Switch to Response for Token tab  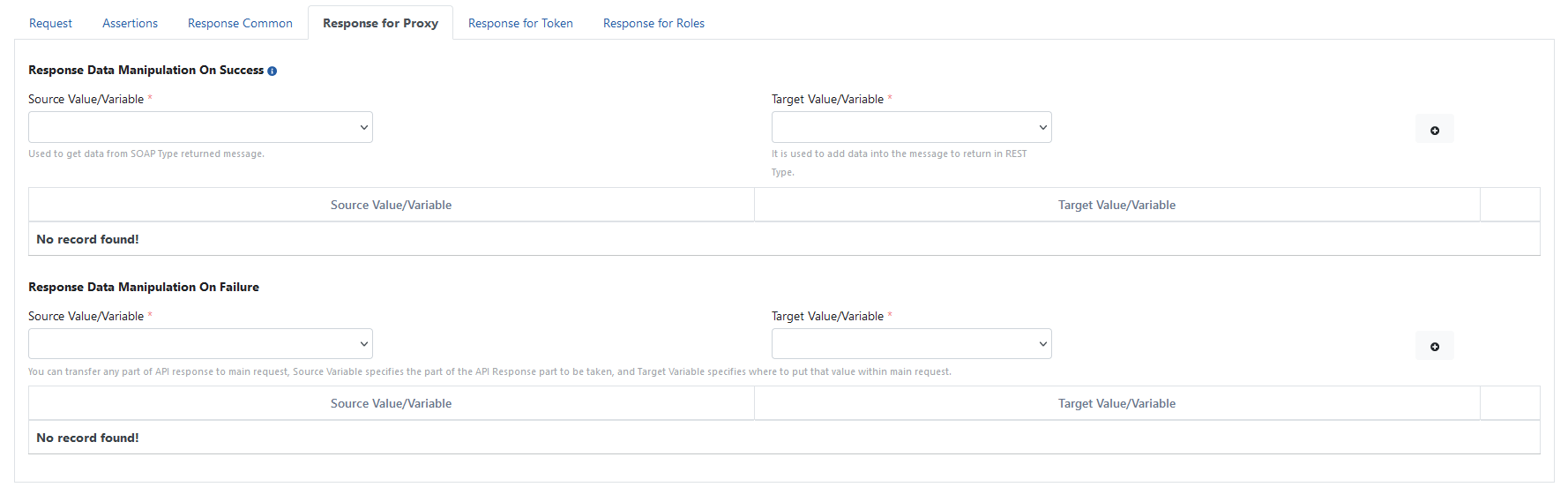[x=520, y=23]
